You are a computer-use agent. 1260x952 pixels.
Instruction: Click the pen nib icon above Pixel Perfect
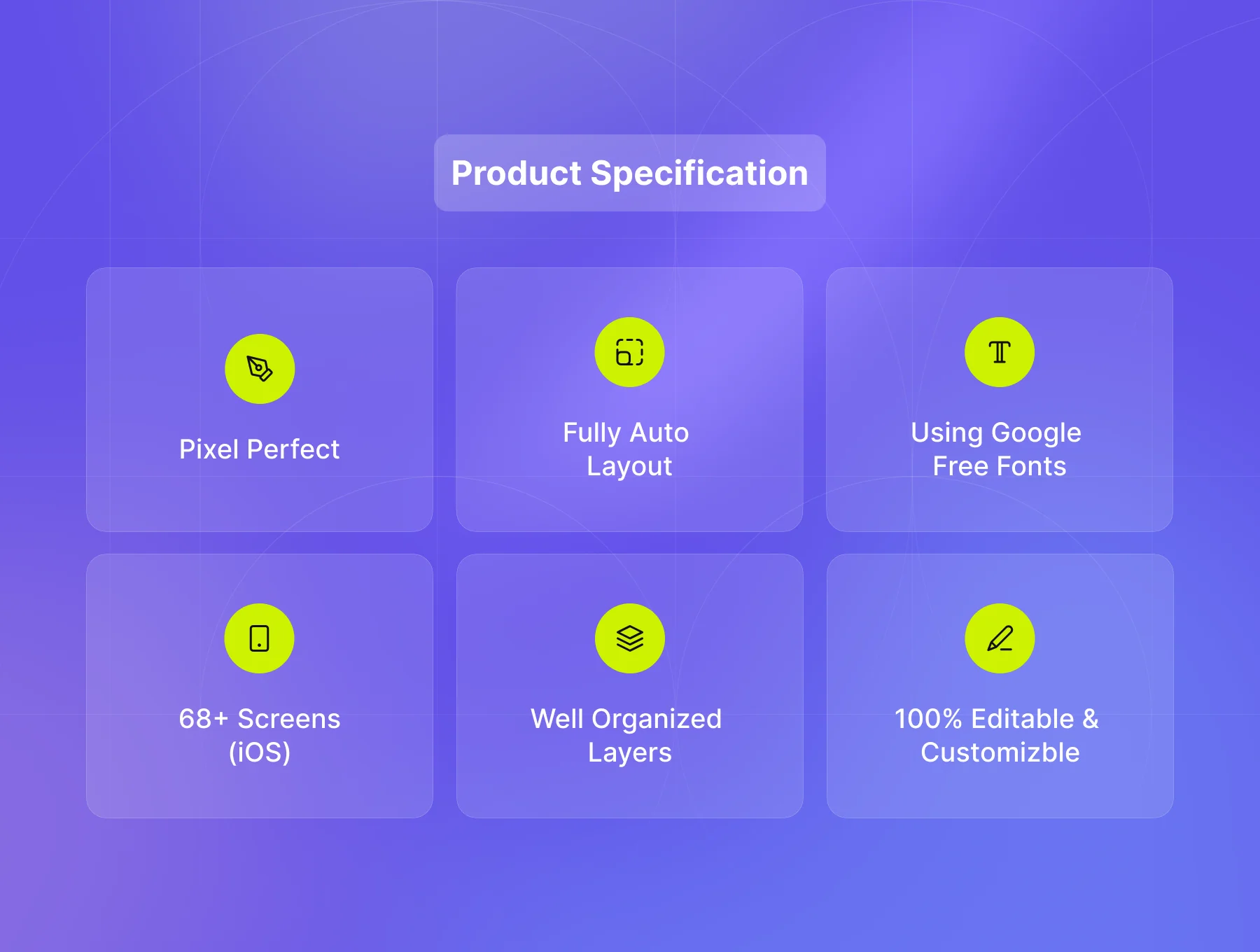(260, 368)
